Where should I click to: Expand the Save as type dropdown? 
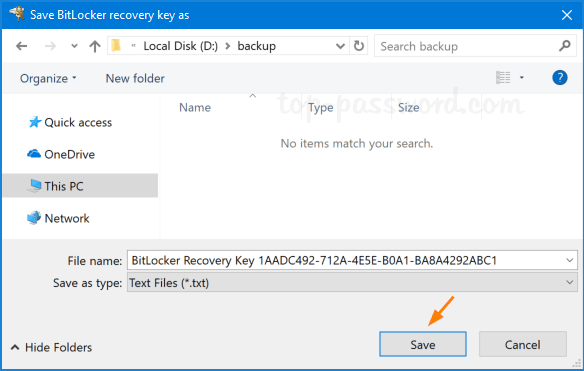pyautogui.click(x=569, y=282)
